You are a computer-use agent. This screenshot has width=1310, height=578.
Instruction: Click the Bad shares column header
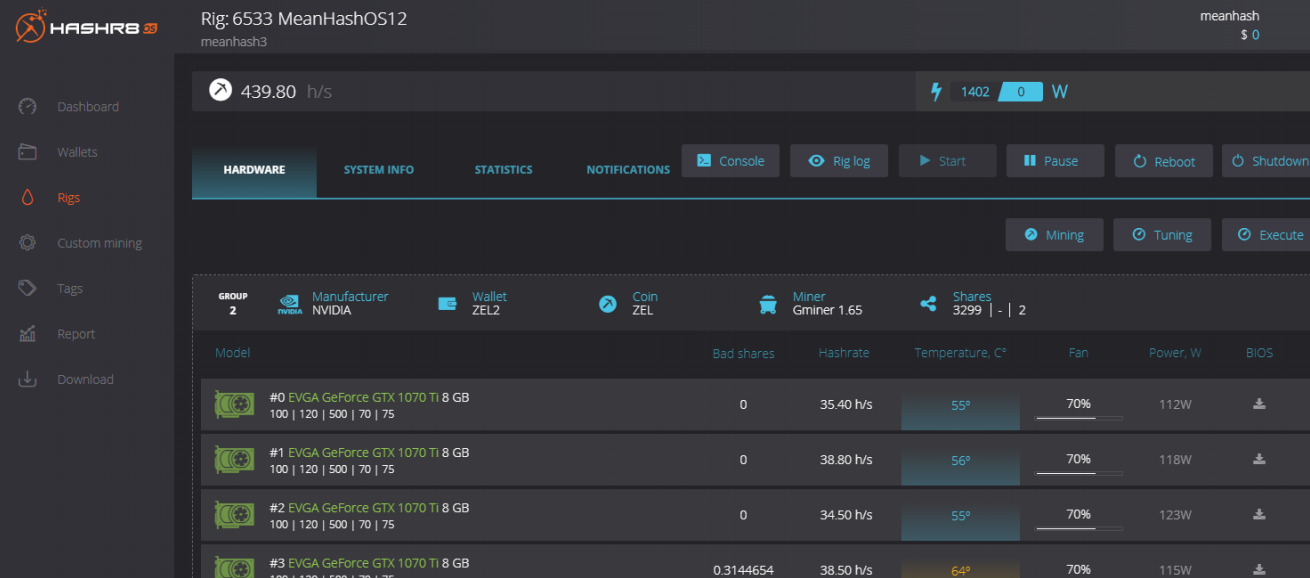pyautogui.click(x=743, y=353)
